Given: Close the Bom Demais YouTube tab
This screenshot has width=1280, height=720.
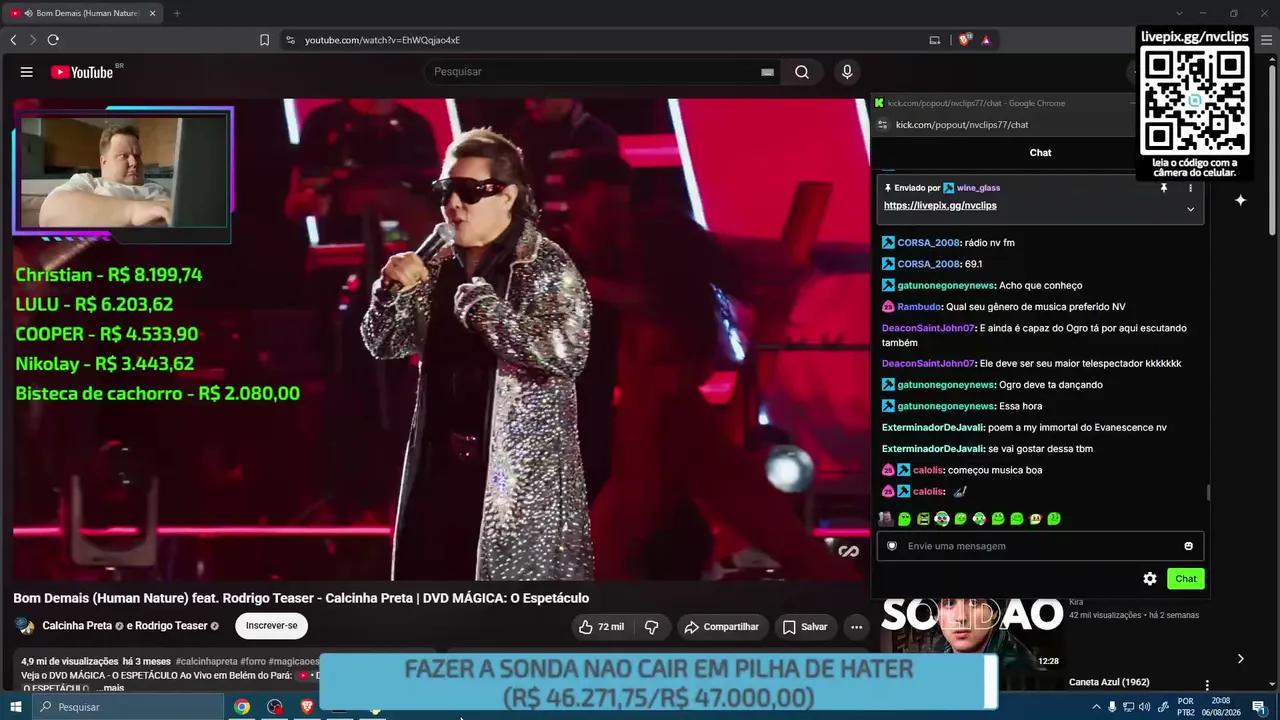Looking at the screenshot, I should (152, 13).
